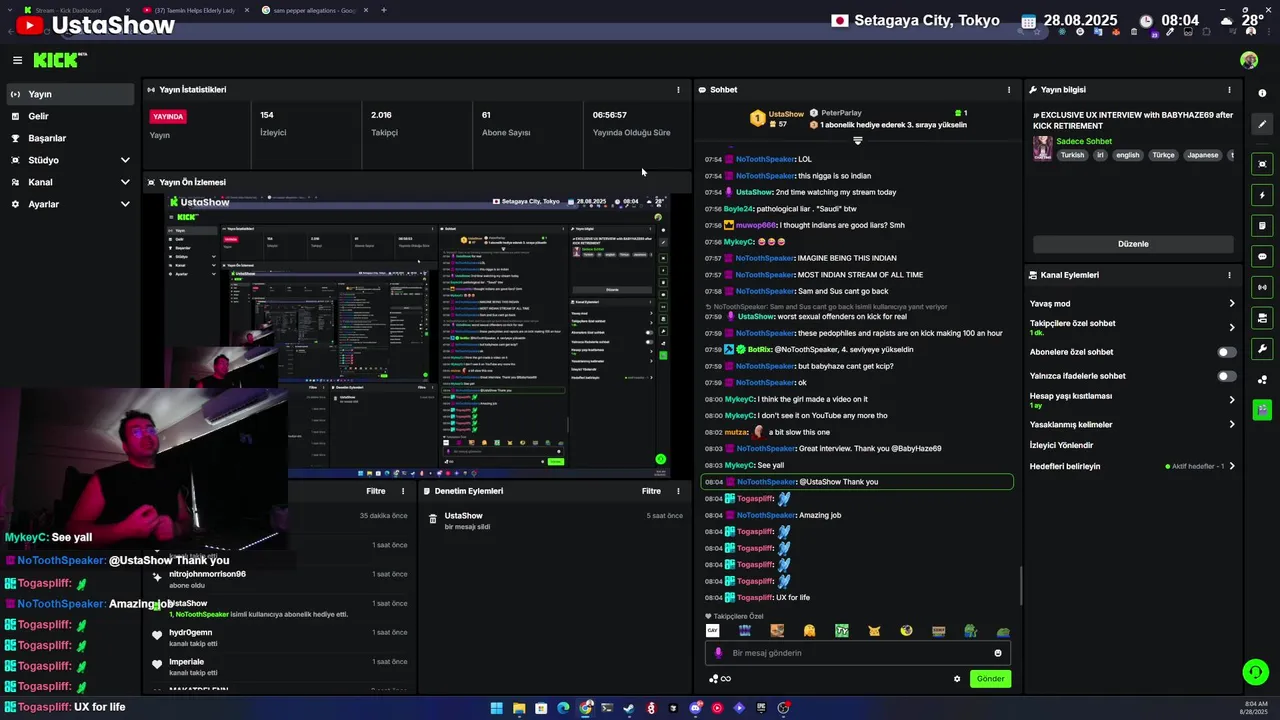
Task: Open Yavaş mod options arrow
Action: [1231, 303]
